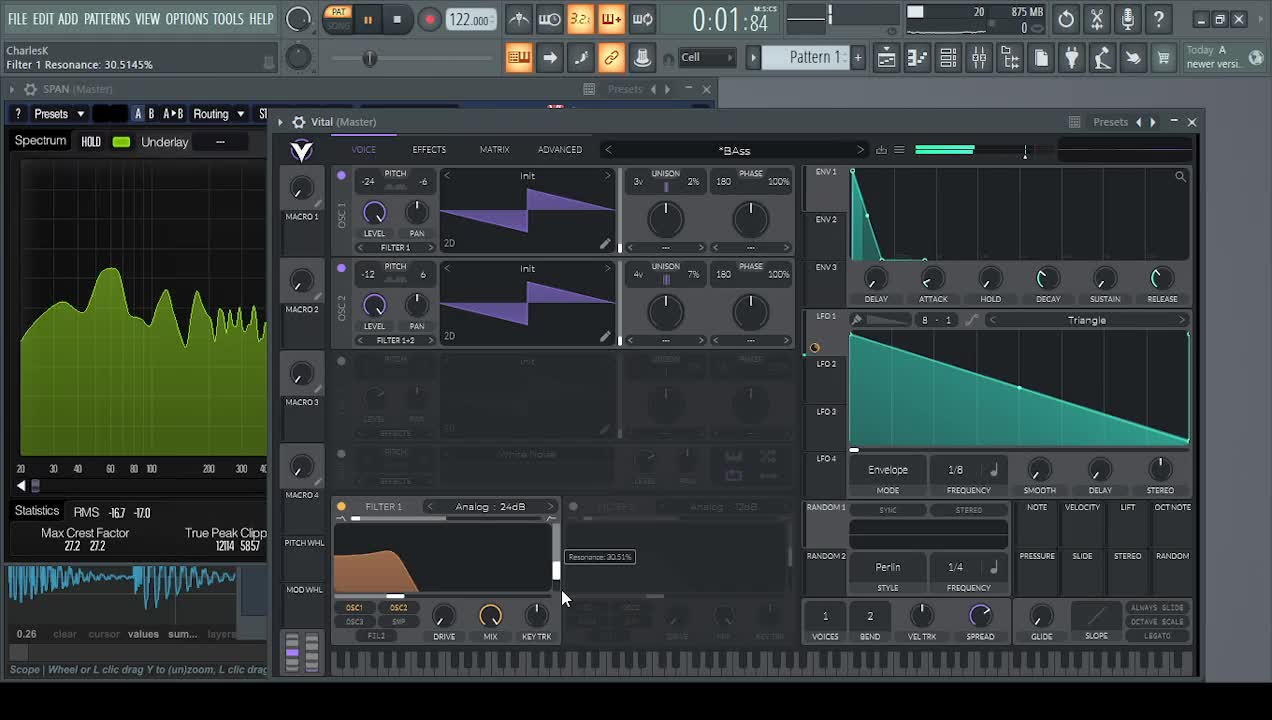Screen dimensions: 1272x720
Task: Open the Cell snap dropdown
Action: click(x=706, y=57)
